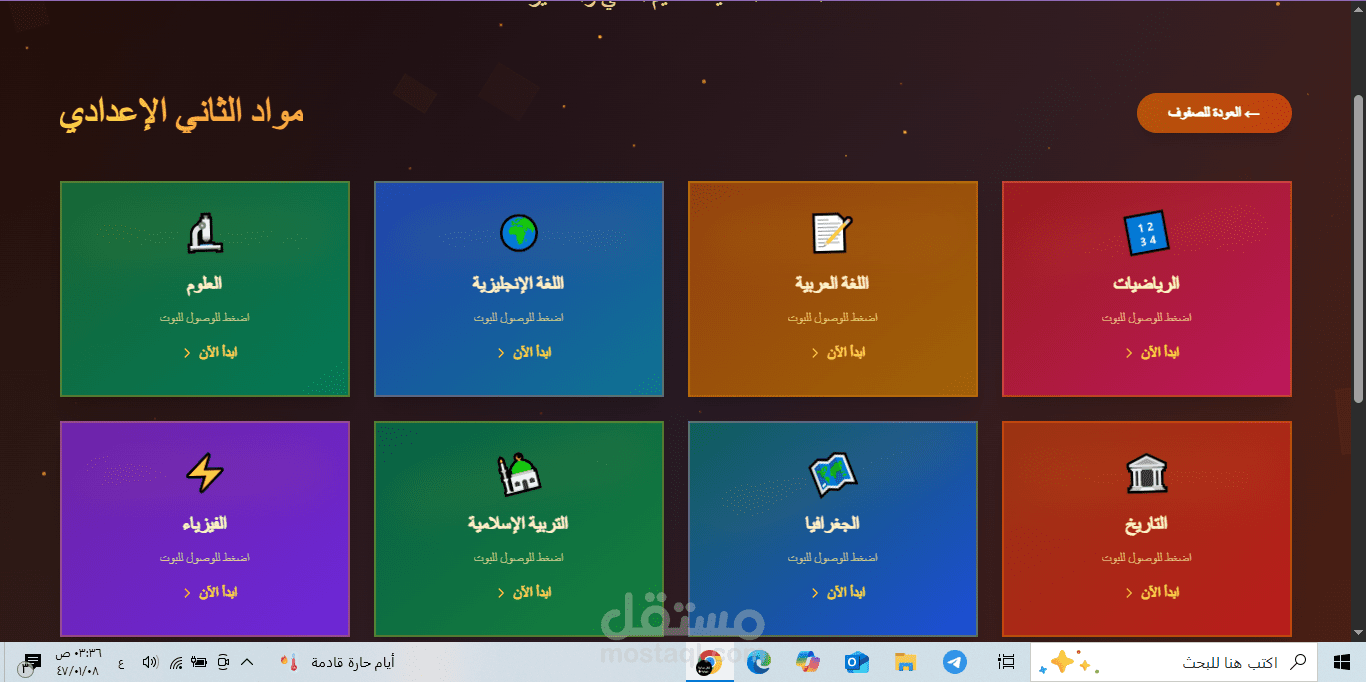Open the العلوم subject title
Viewport: 1366px width, 682px height.
coord(205,284)
